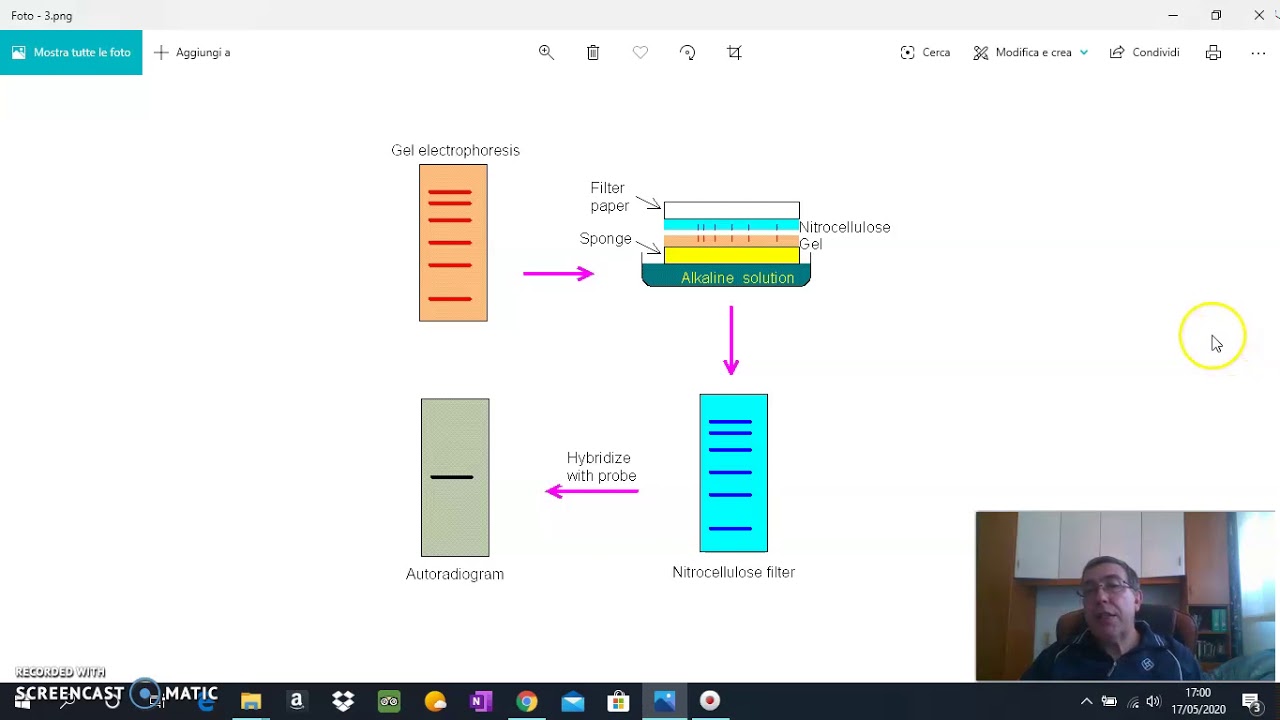Launch the TripAdvisor taskbar app
The height and width of the screenshot is (720, 1280).
389,701
